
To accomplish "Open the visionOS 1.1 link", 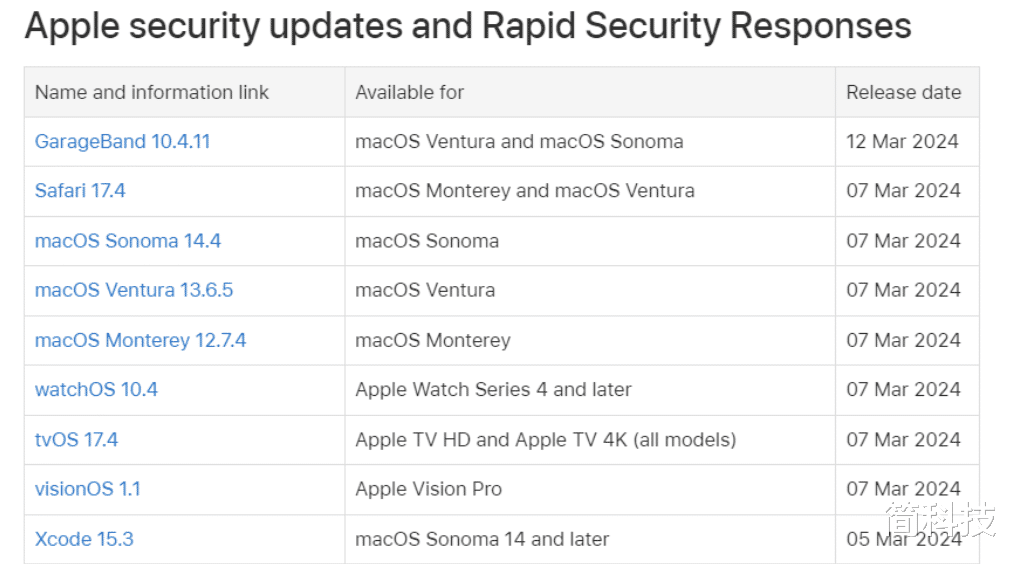I will (x=87, y=489).
